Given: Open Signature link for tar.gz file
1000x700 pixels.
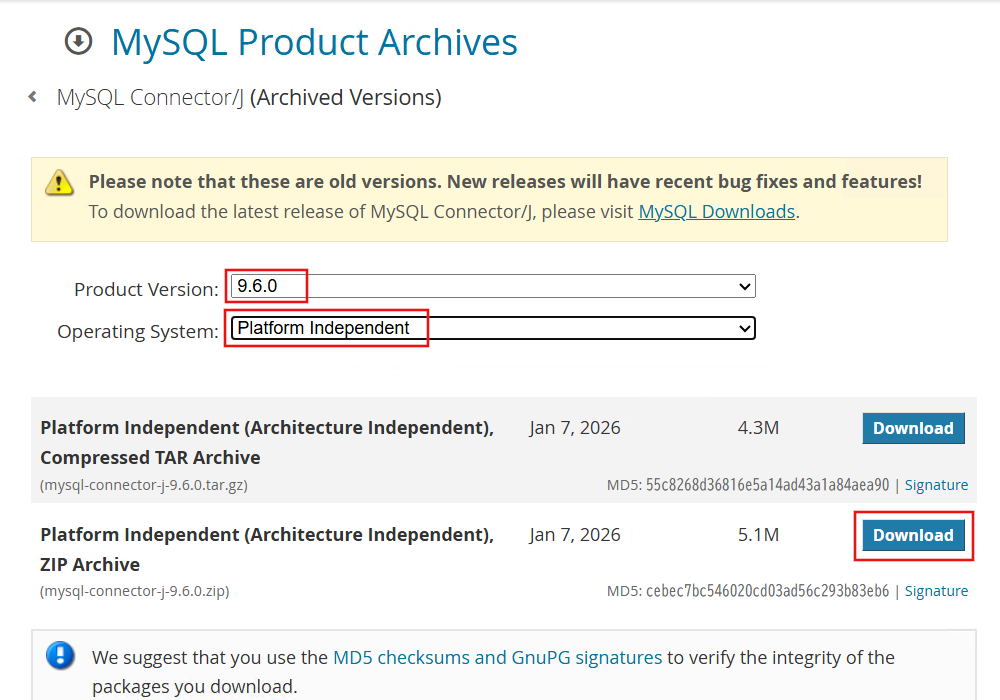Looking at the screenshot, I should click(936, 485).
